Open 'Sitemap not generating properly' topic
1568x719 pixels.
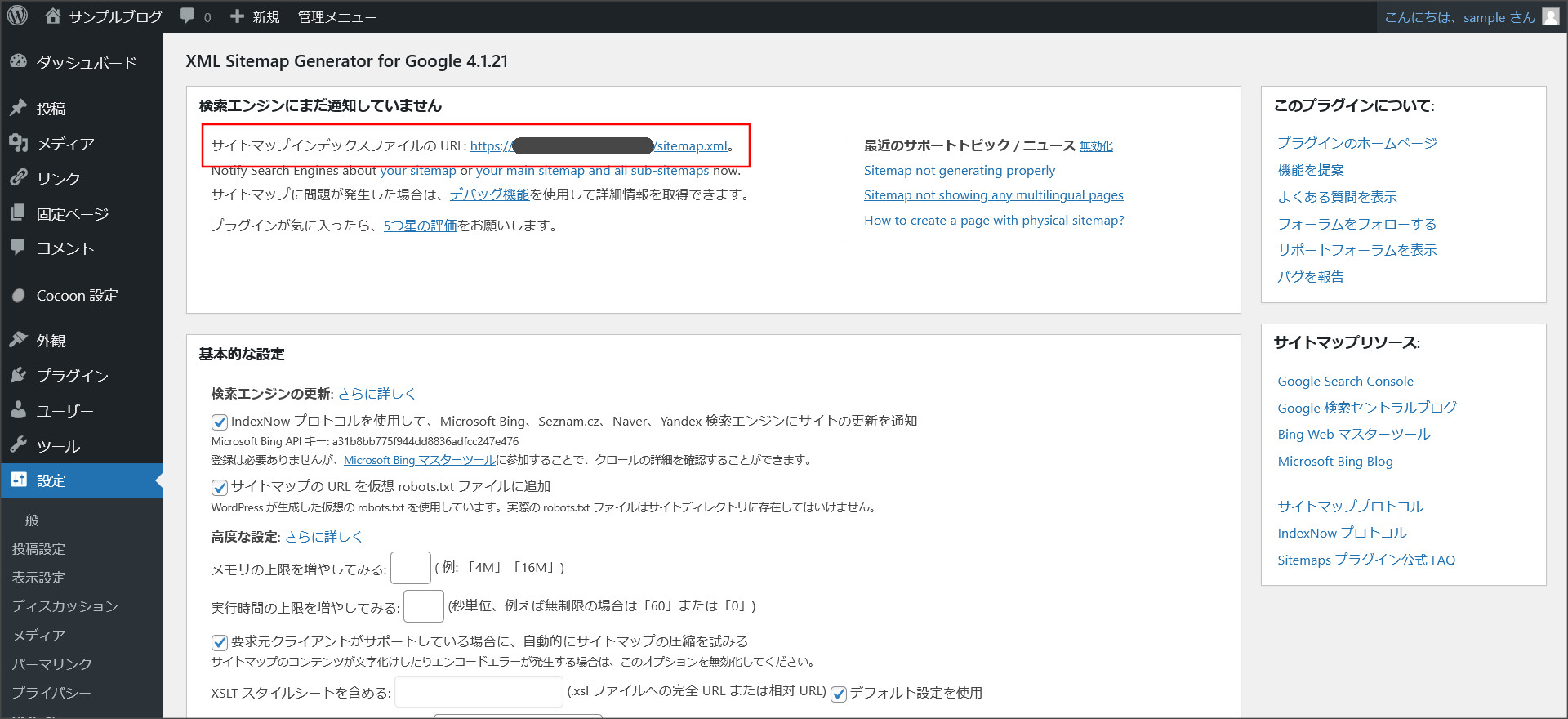click(960, 171)
